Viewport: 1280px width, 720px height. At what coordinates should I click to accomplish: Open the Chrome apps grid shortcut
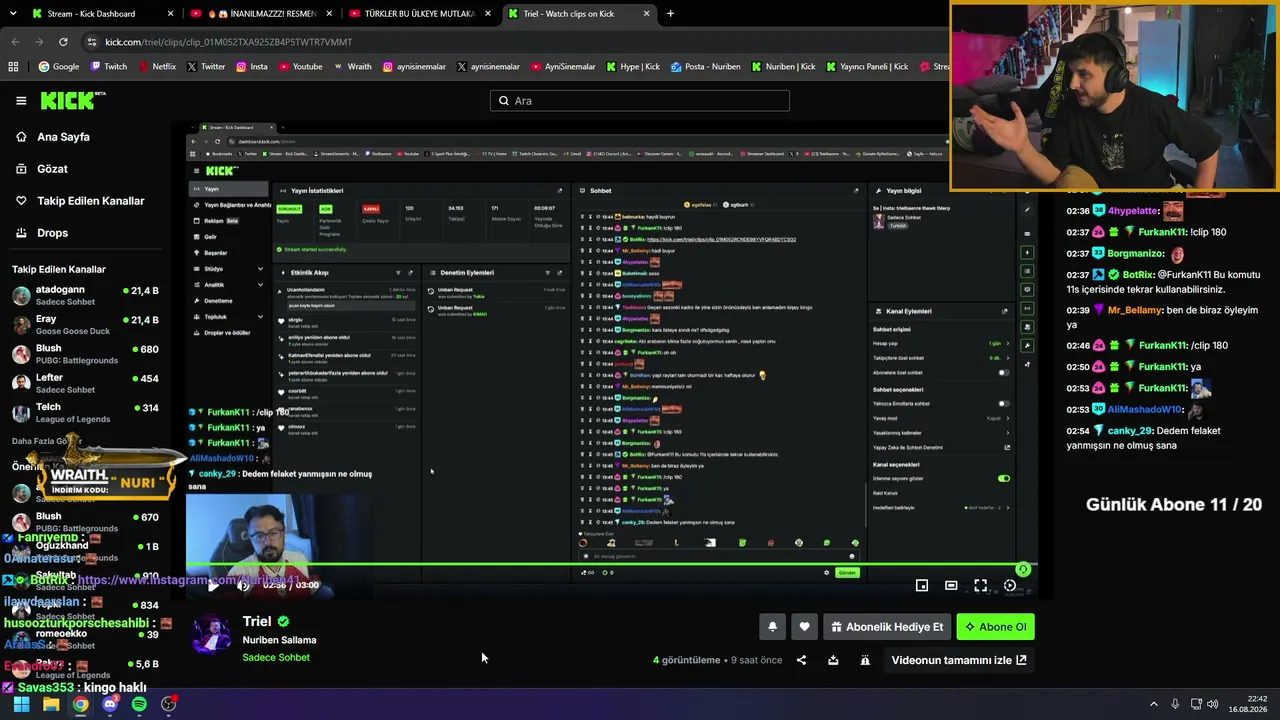pyautogui.click(x=13, y=67)
